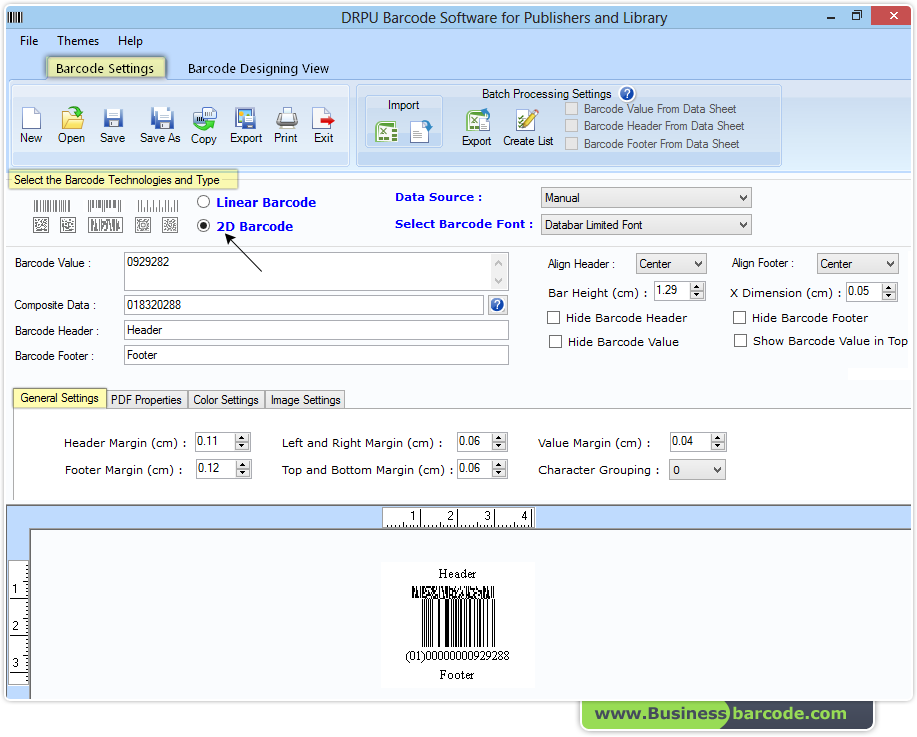
Task: Select the General Settings tab
Action: (60, 398)
